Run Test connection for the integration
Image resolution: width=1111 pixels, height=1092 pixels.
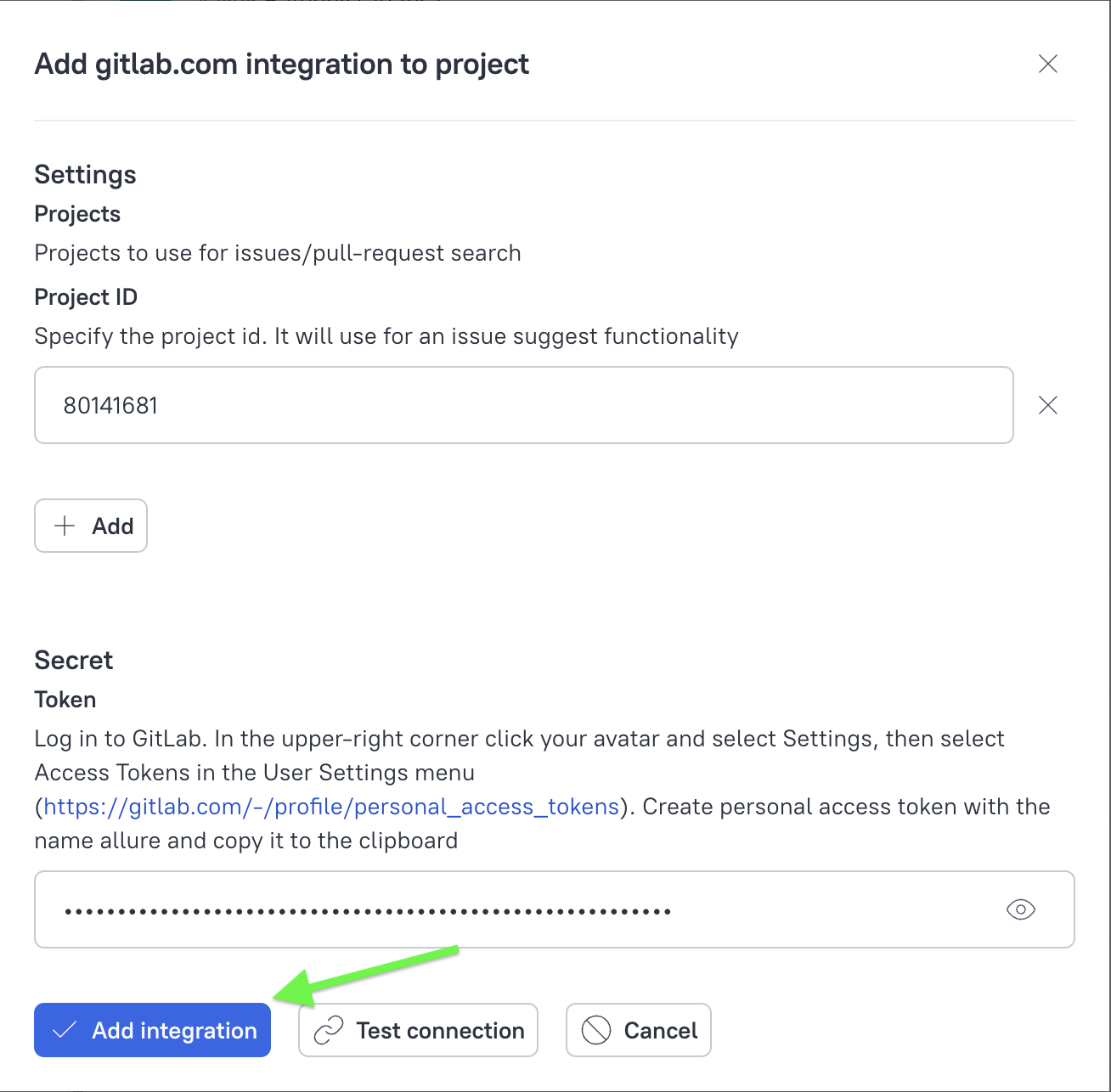point(419,1030)
